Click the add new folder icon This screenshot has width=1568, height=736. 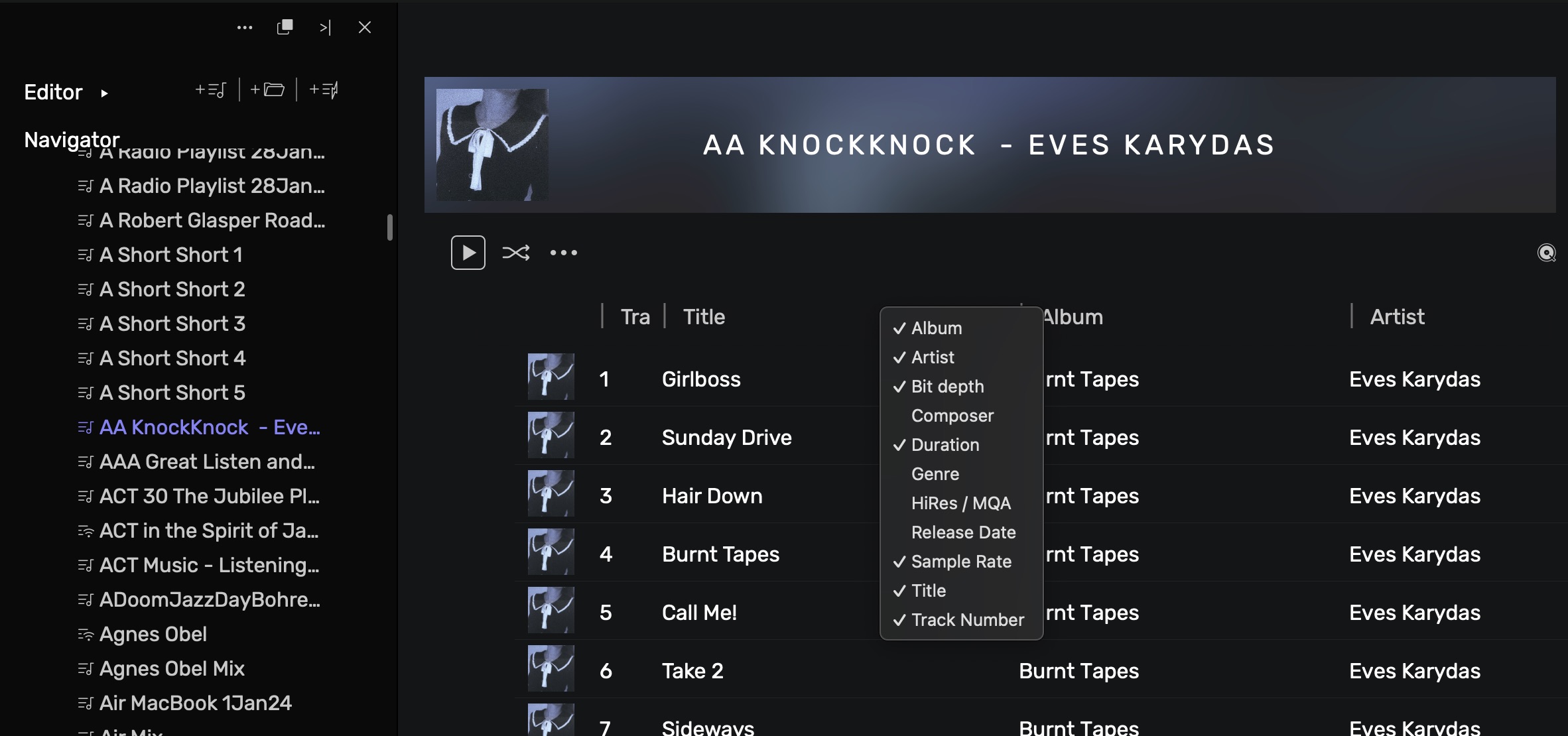[267, 90]
